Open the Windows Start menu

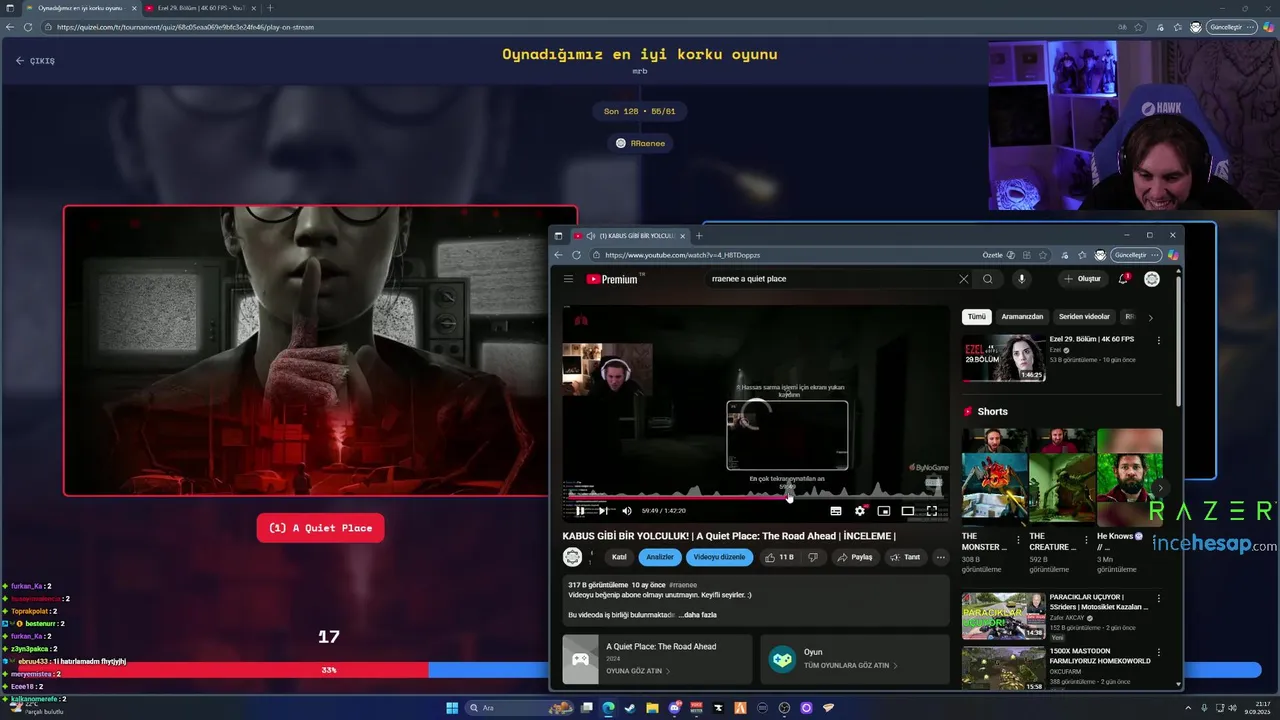tap(452, 708)
